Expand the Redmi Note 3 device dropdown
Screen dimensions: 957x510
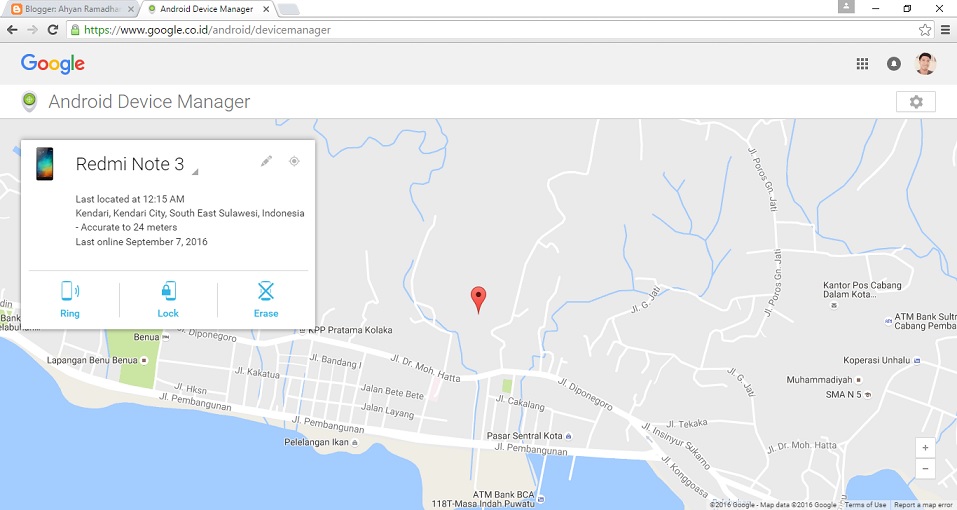[195, 172]
